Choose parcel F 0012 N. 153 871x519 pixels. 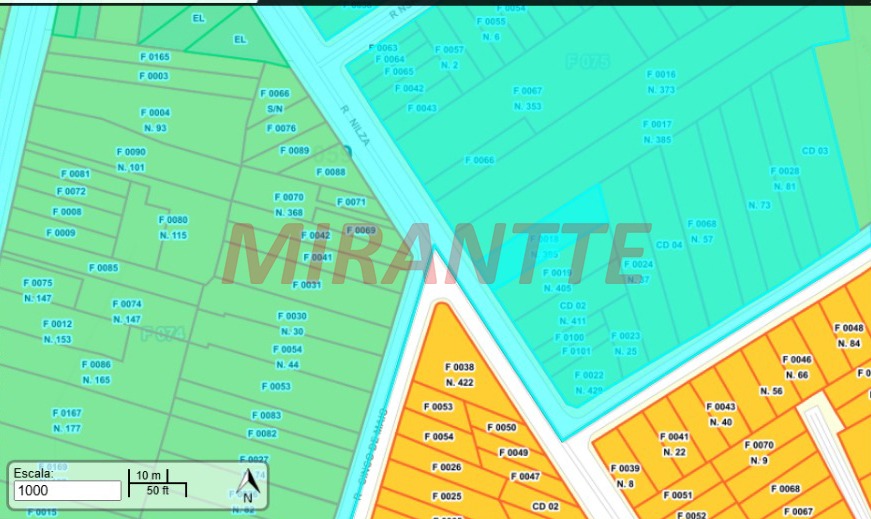[x=57, y=331]
